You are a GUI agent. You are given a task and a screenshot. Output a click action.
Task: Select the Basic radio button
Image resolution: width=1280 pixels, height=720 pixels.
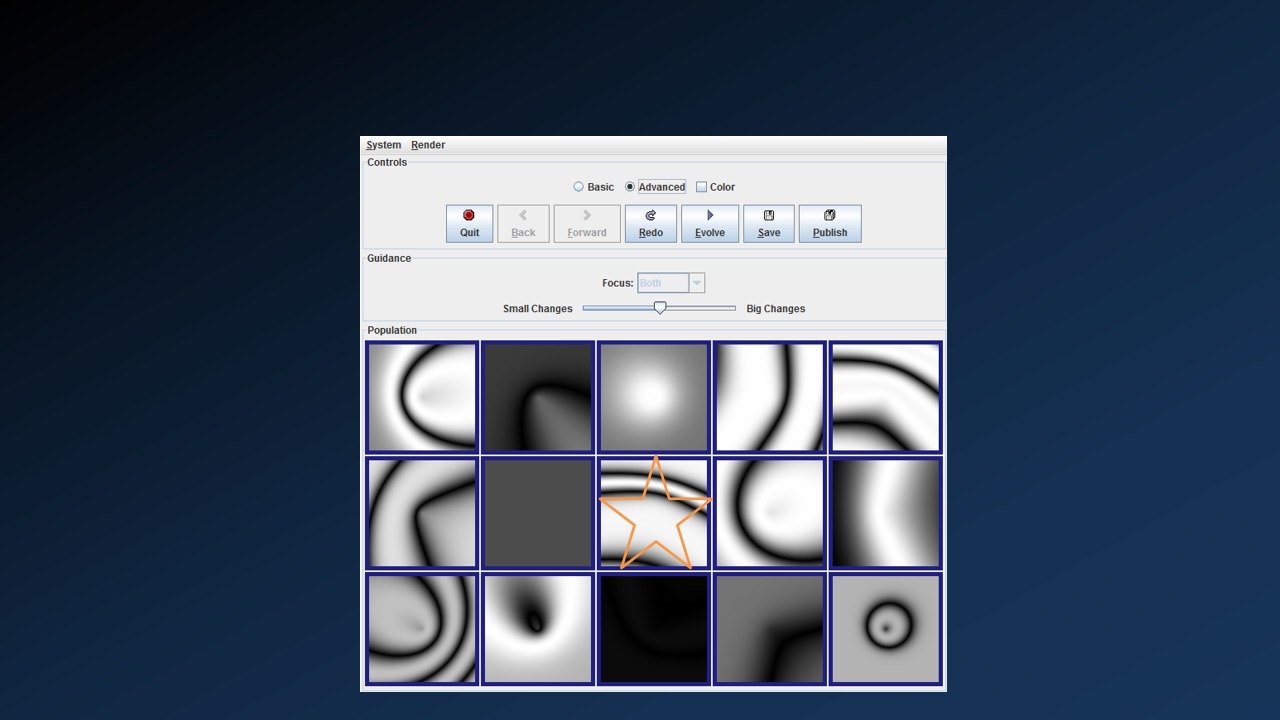[579, 187]
